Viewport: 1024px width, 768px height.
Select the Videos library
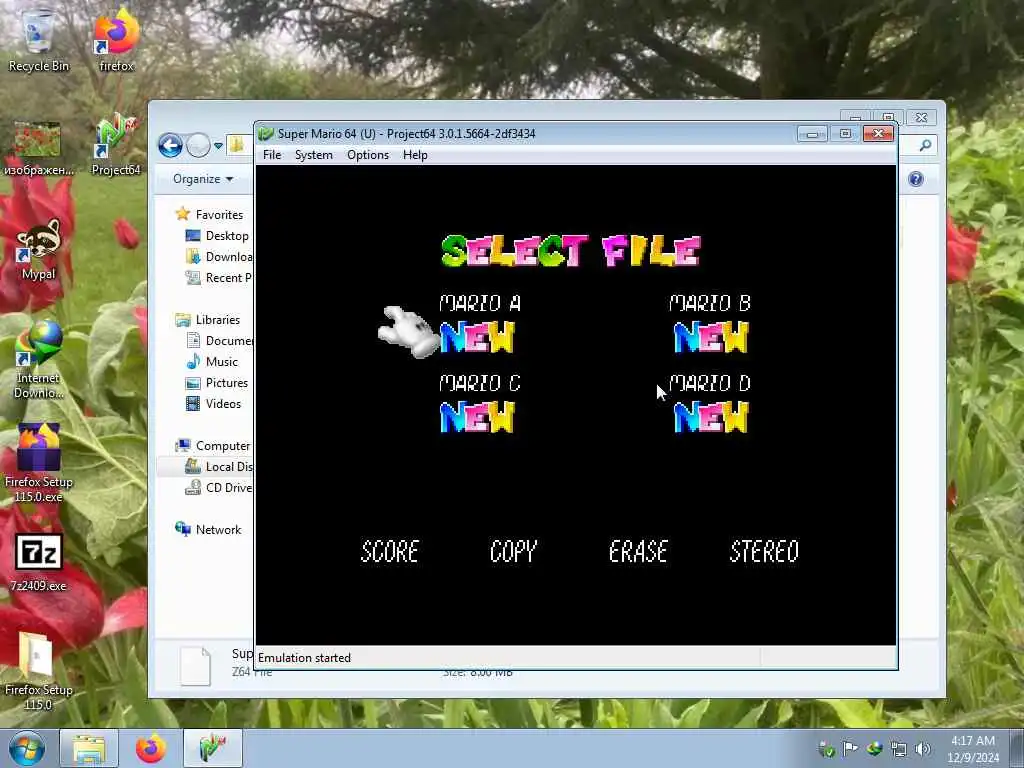(x=214, y=404)
